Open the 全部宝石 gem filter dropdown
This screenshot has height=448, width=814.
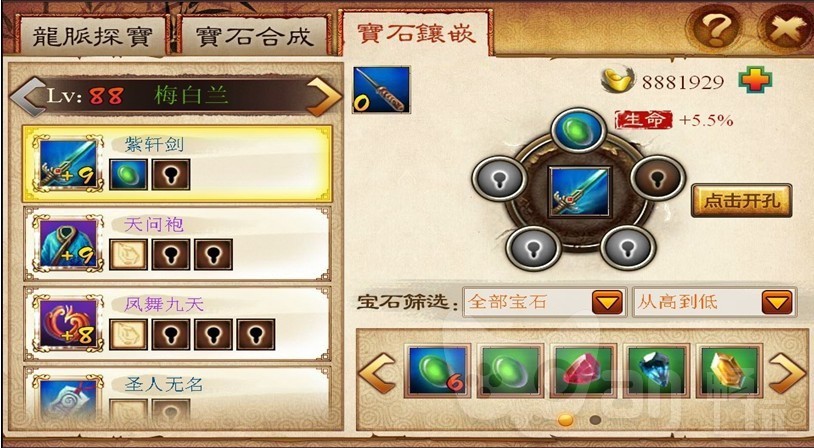click(x=545, y=302)
